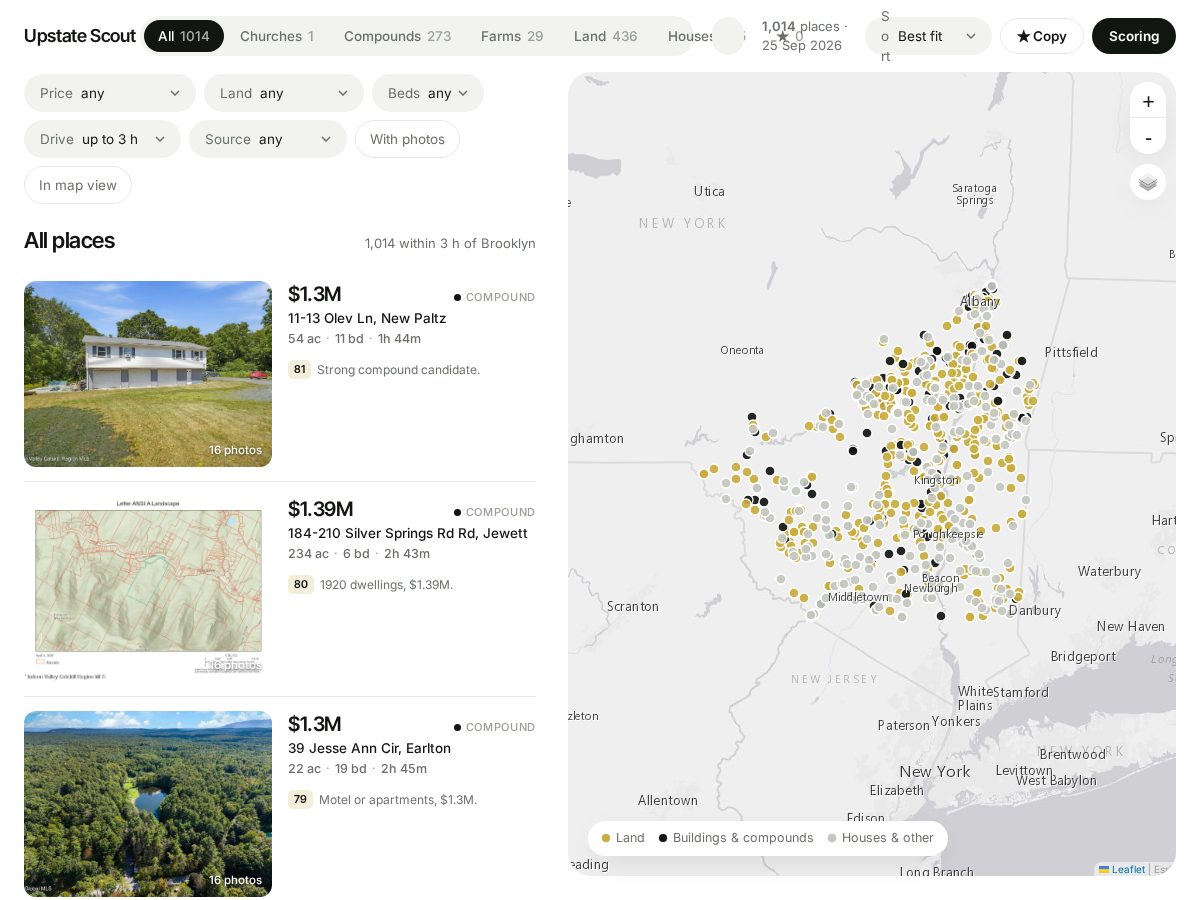Open the starred places counter
1200x900 pixels.
coord(790,36)
